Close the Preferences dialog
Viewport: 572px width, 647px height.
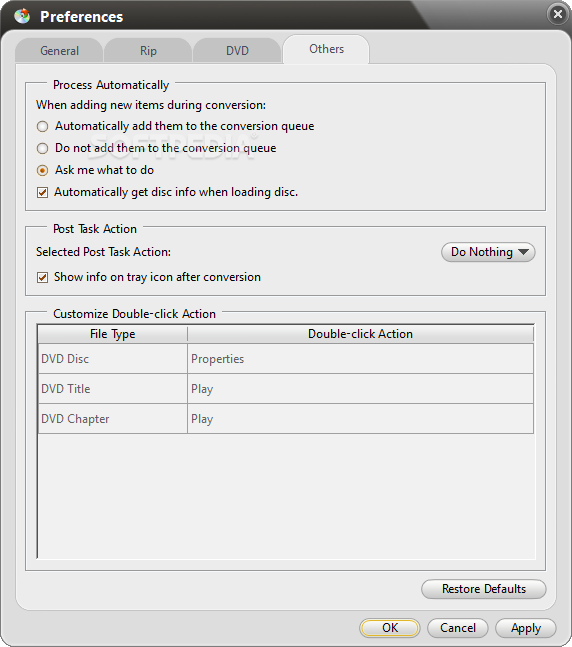(558, 14)
